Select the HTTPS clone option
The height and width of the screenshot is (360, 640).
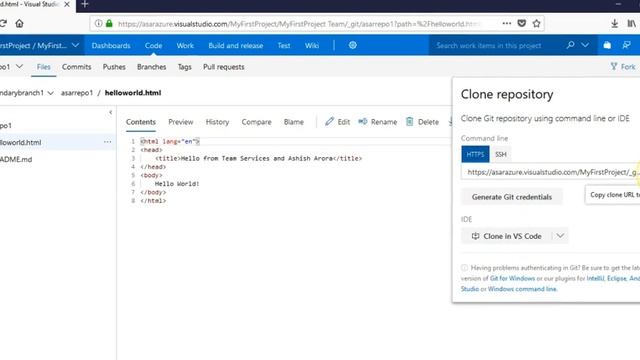475,154
